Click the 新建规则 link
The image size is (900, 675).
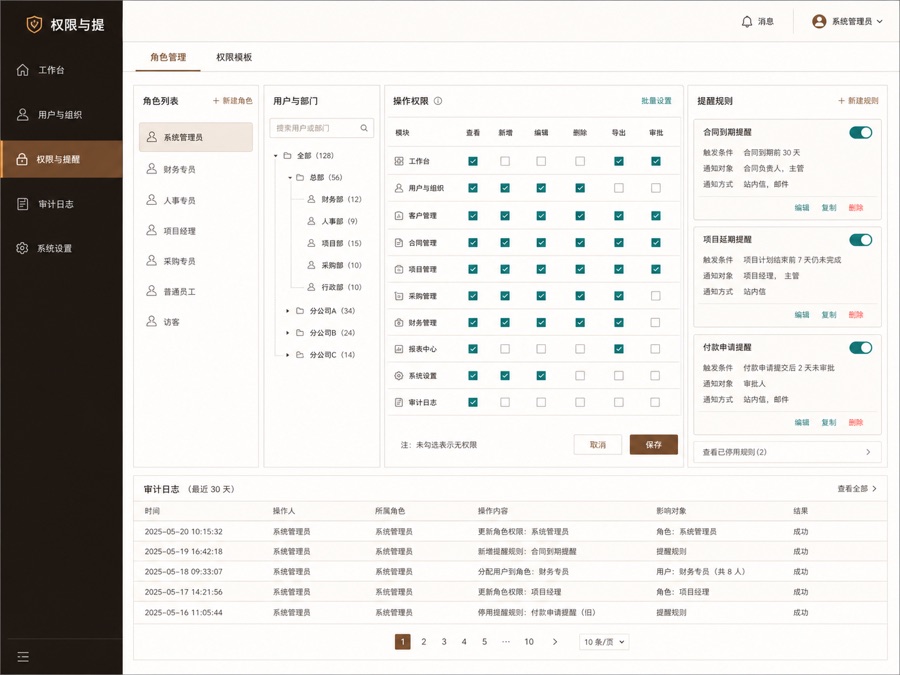tap(858, 100)
